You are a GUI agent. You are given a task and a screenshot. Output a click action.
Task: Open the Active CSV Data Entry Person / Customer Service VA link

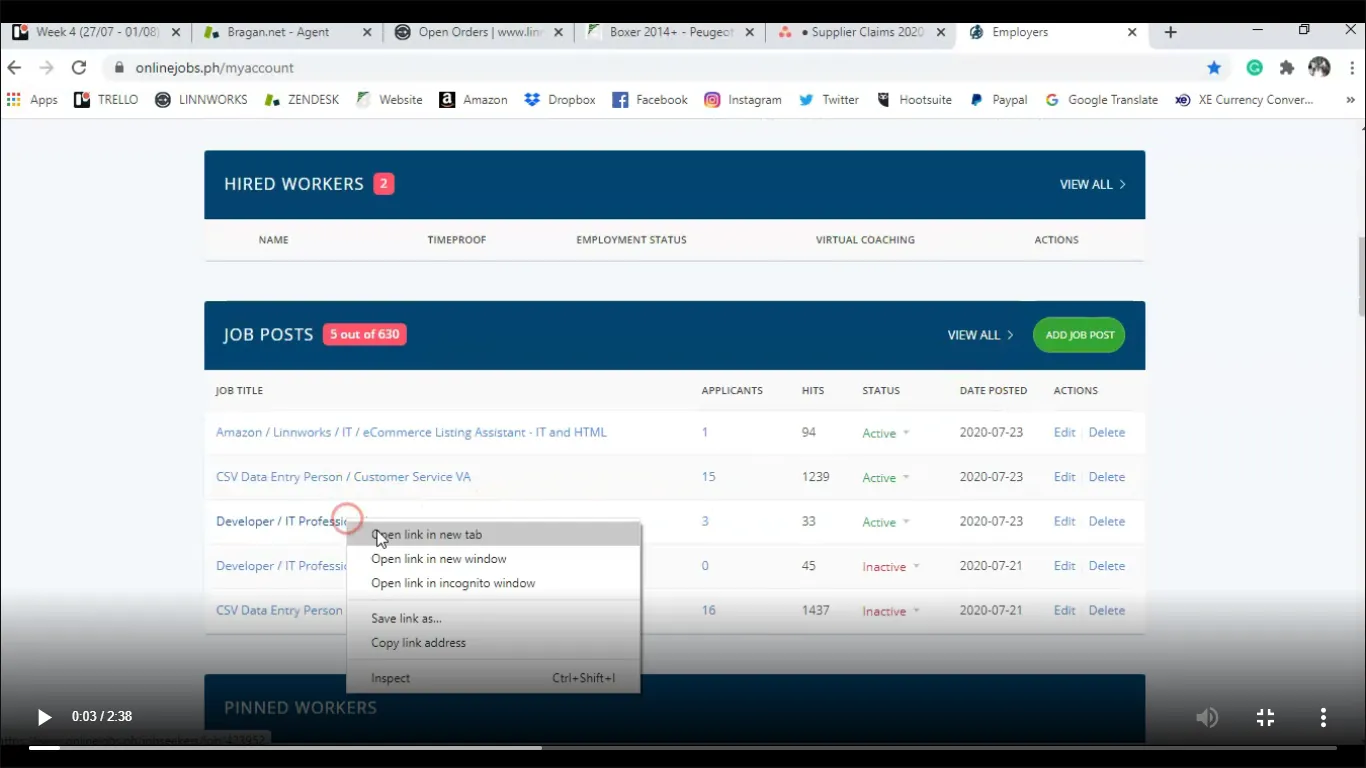coord(343,477)
